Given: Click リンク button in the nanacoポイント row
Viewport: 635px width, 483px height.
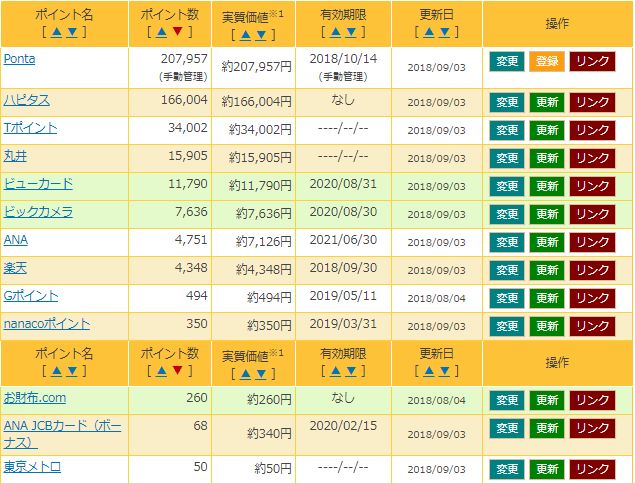Looking at the screenshot, I should point(592,326).
